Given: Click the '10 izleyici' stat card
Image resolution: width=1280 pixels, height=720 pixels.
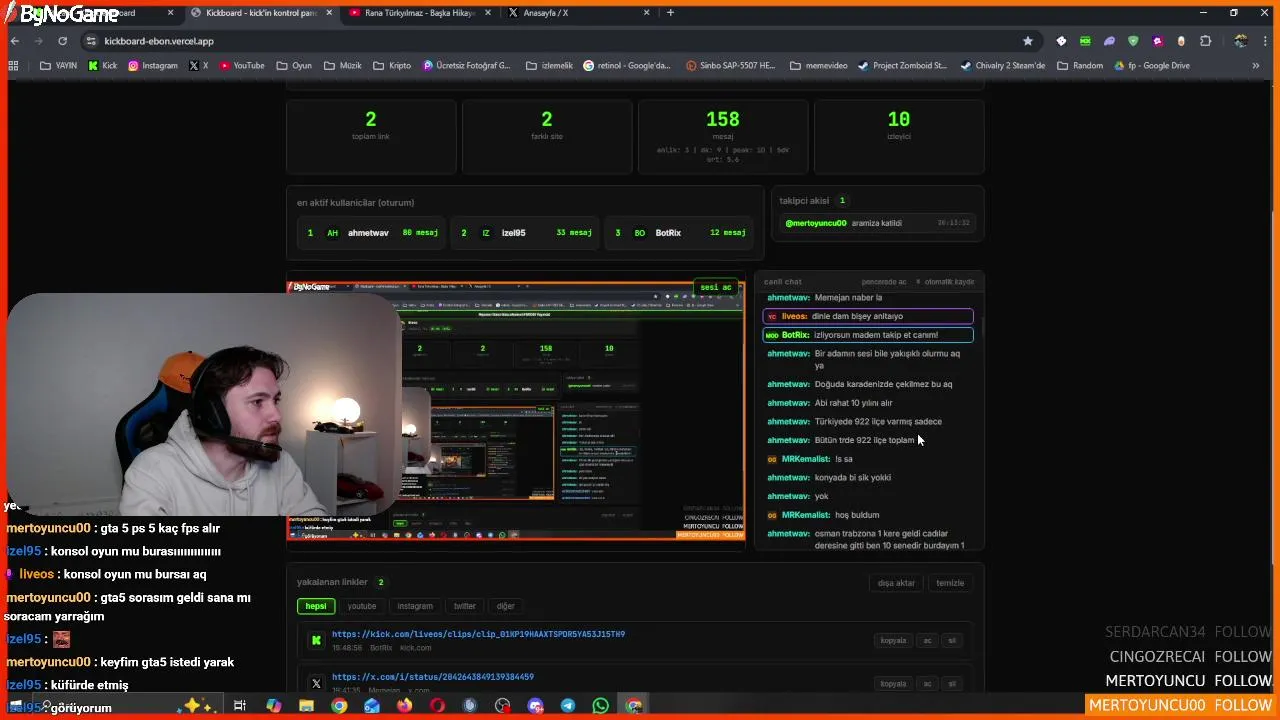Looking at the screenshot, I should tap(899, 136).
